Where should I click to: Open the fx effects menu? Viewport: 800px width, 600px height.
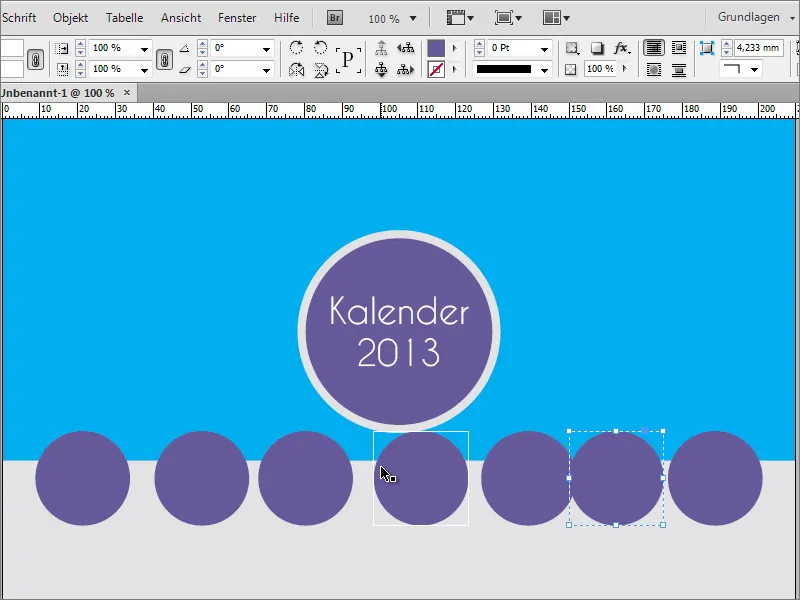[x=621, y=48]
